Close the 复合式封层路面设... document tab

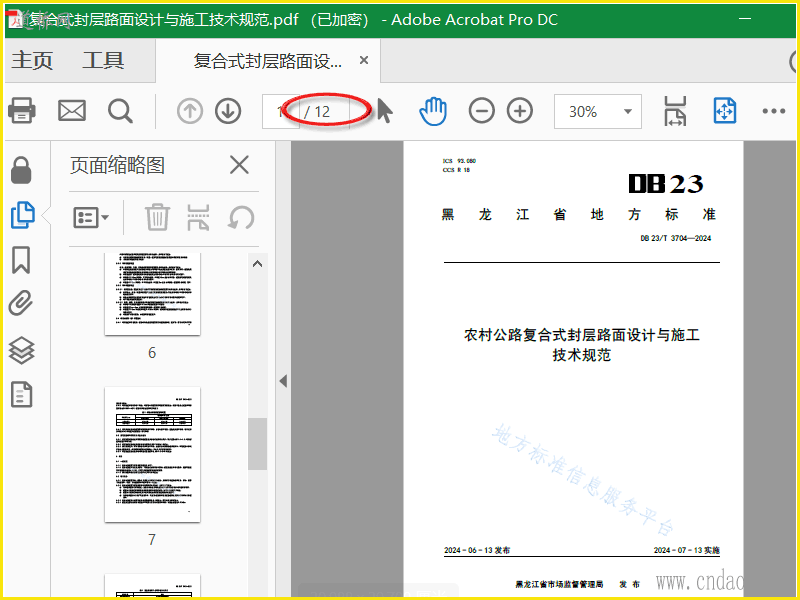click(x=364, y=60)
